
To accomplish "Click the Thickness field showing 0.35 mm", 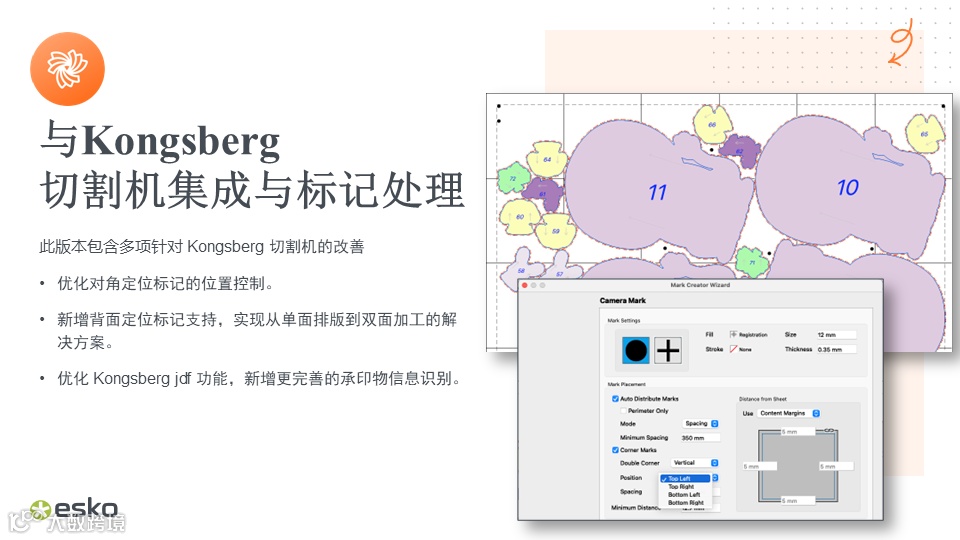I will (x=836, y=350).
